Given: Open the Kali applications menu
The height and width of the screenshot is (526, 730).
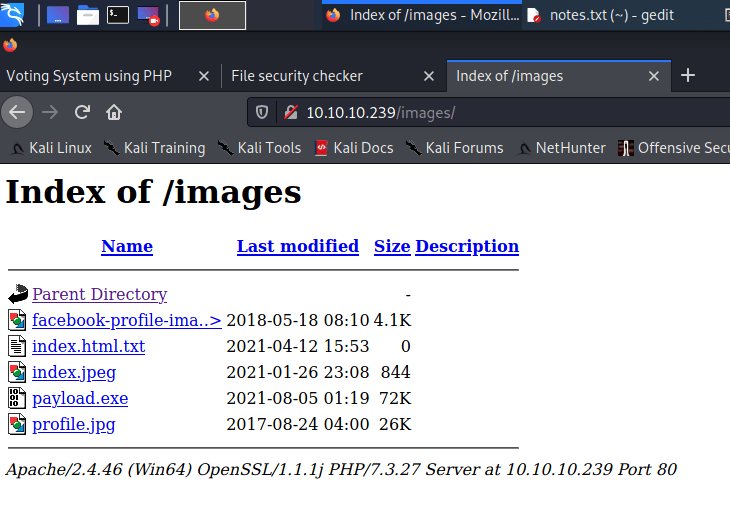Looking at the screenshot, I should click(13, 15).
